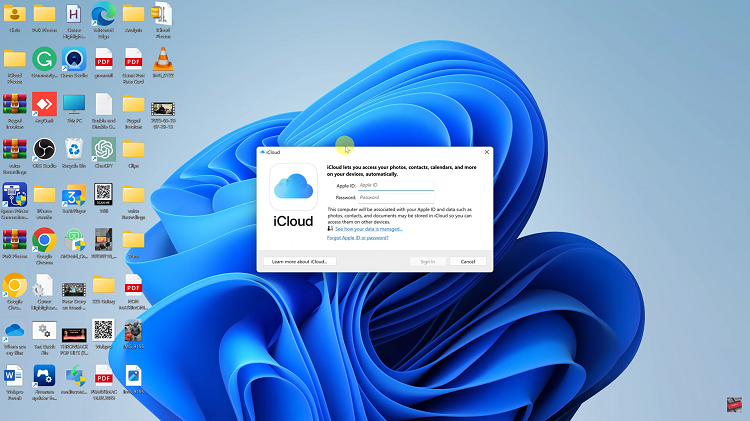Select the IMG_9155 photo thumbnail of a man
This screenshot has width=750, height=421.
point(133,335)
